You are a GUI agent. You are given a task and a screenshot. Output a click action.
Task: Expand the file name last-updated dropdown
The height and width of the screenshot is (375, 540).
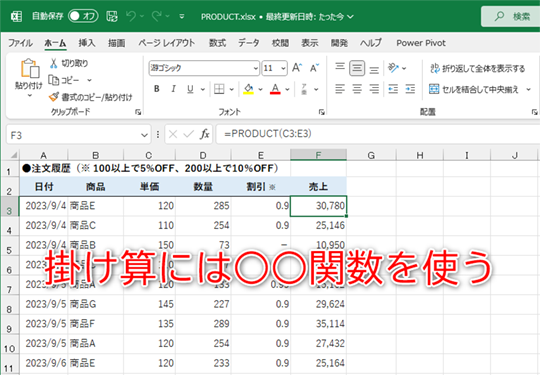[351, 17]
